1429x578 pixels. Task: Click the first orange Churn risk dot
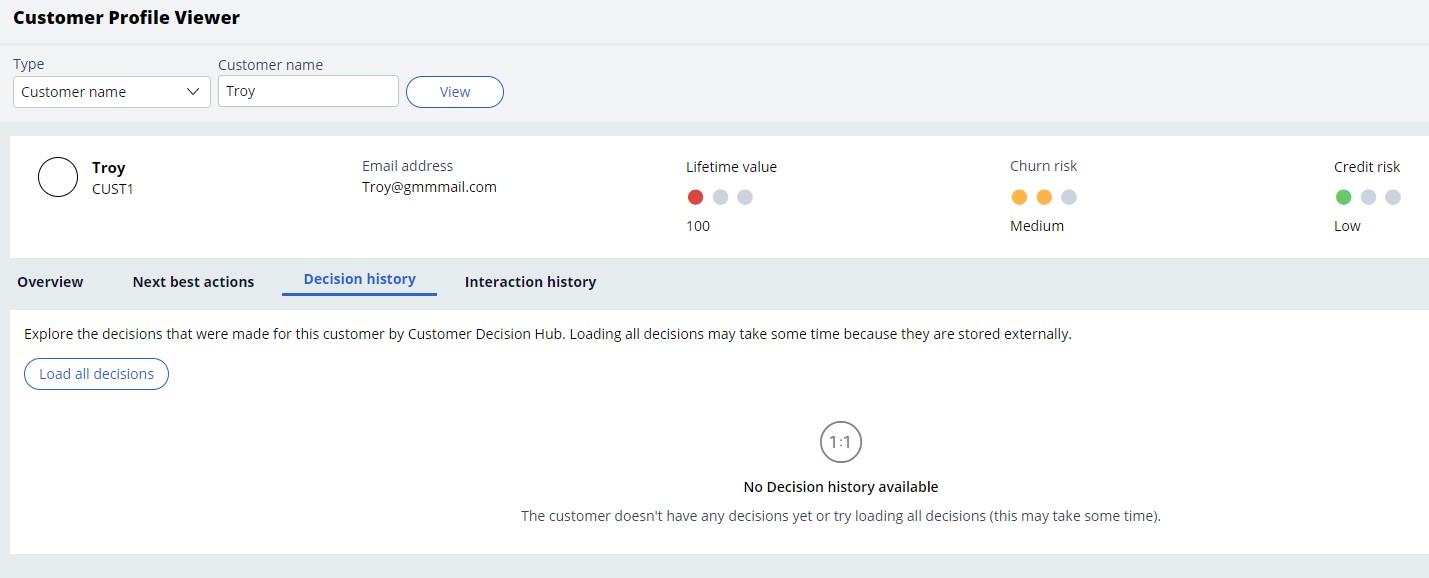1020,197
